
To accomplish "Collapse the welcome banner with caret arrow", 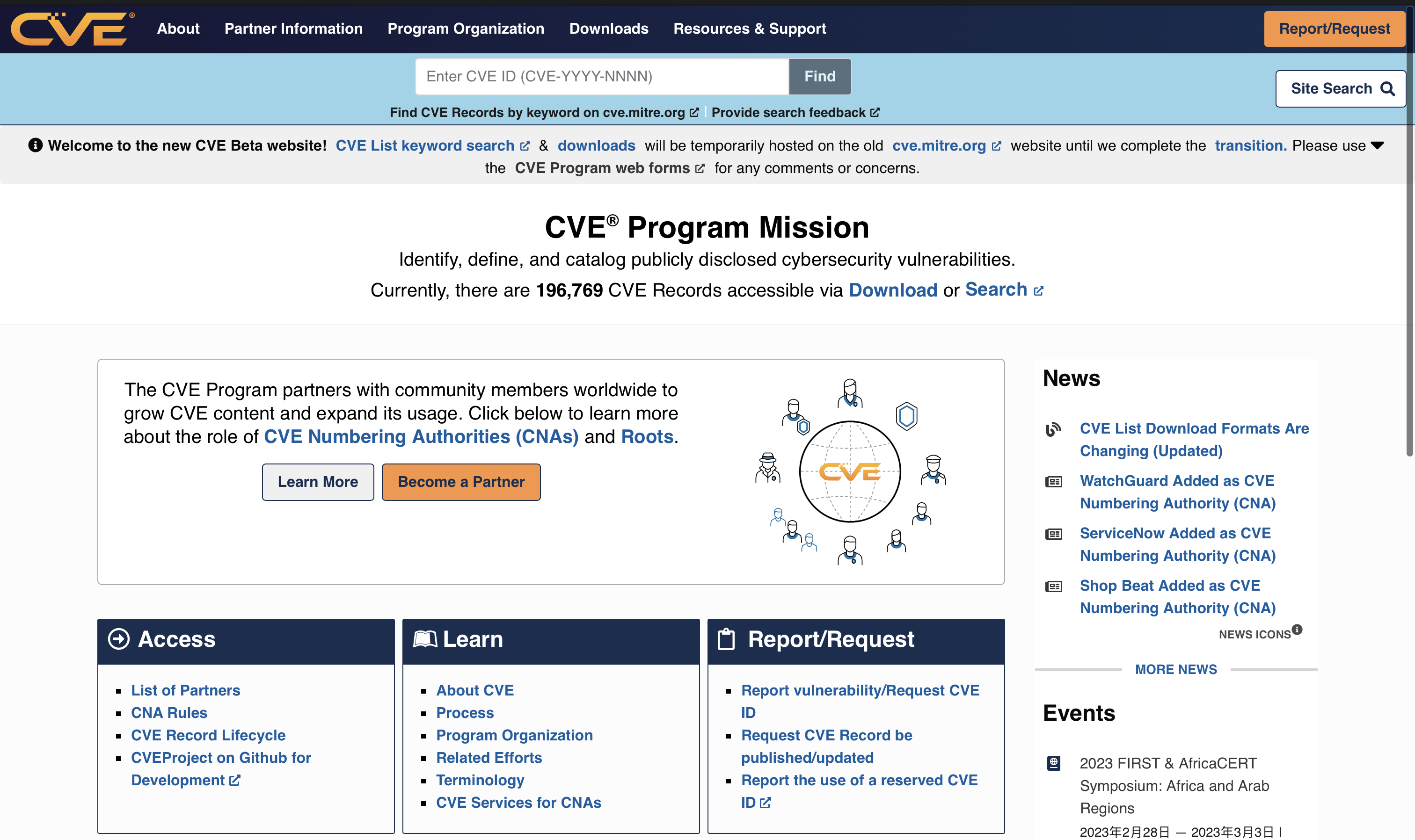I will coord(1378,145).
